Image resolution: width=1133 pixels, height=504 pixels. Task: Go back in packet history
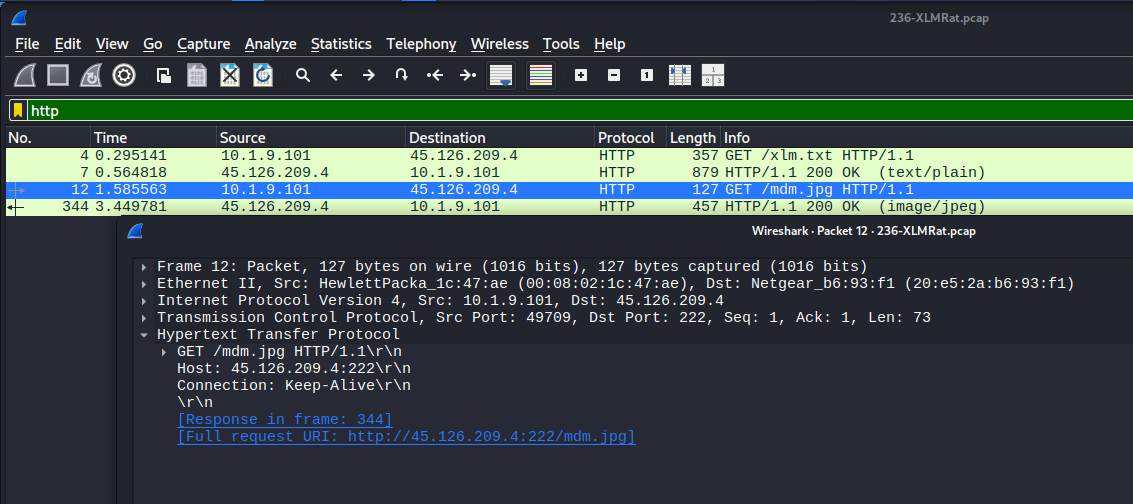(336, 75)
